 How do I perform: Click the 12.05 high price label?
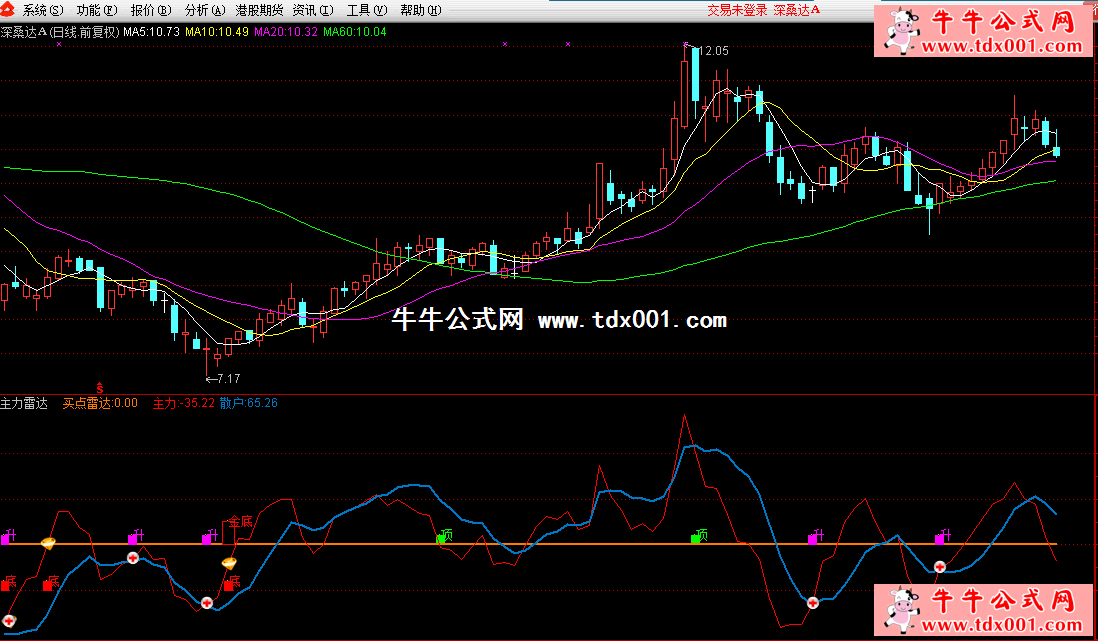[x=710, y=50]
